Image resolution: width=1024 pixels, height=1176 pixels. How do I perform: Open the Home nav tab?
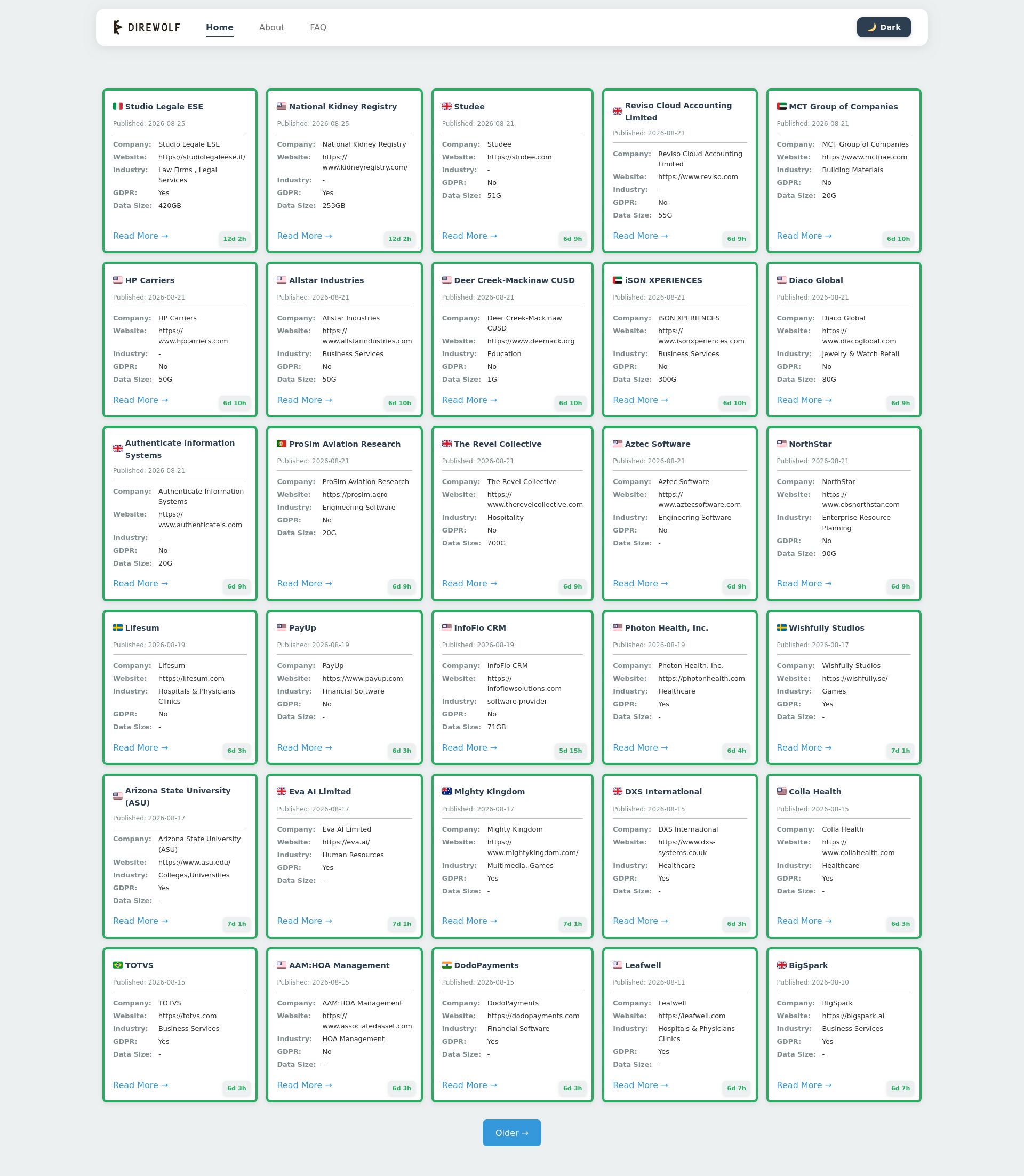coord(219,27)
